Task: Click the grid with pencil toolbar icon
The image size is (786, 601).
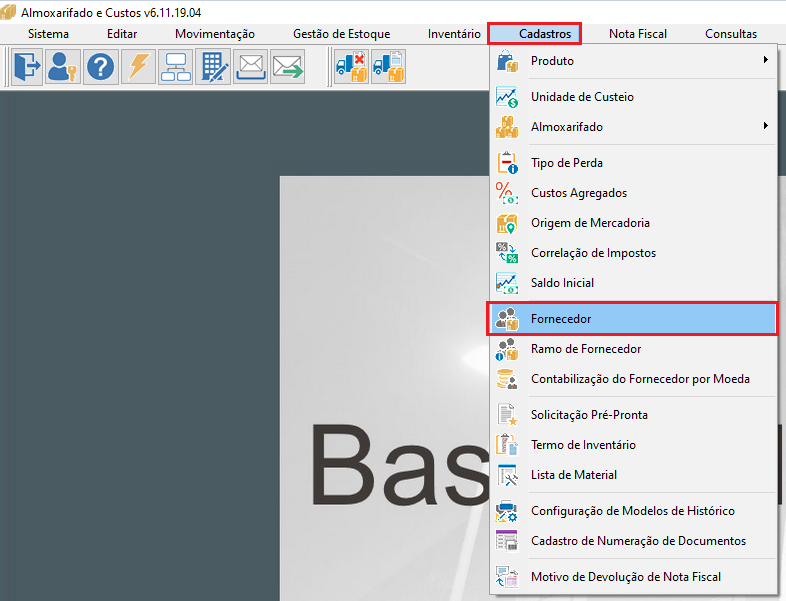Action: (x=213, y=67)
